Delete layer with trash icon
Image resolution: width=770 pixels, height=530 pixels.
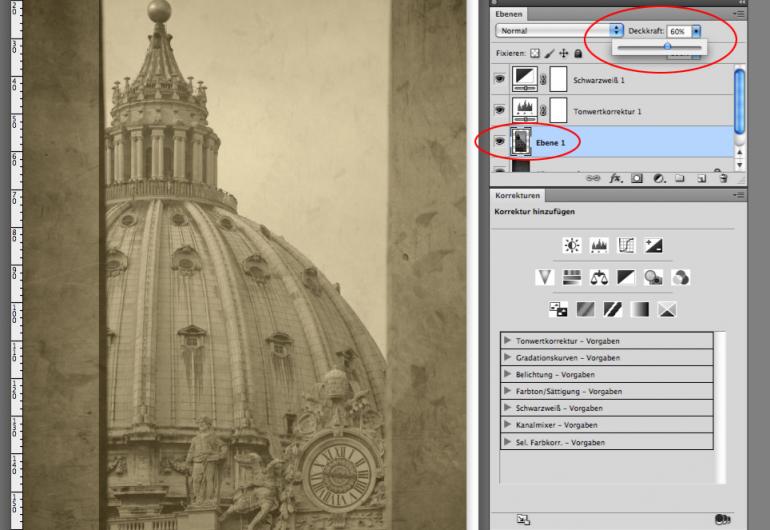tap(723, 179)
